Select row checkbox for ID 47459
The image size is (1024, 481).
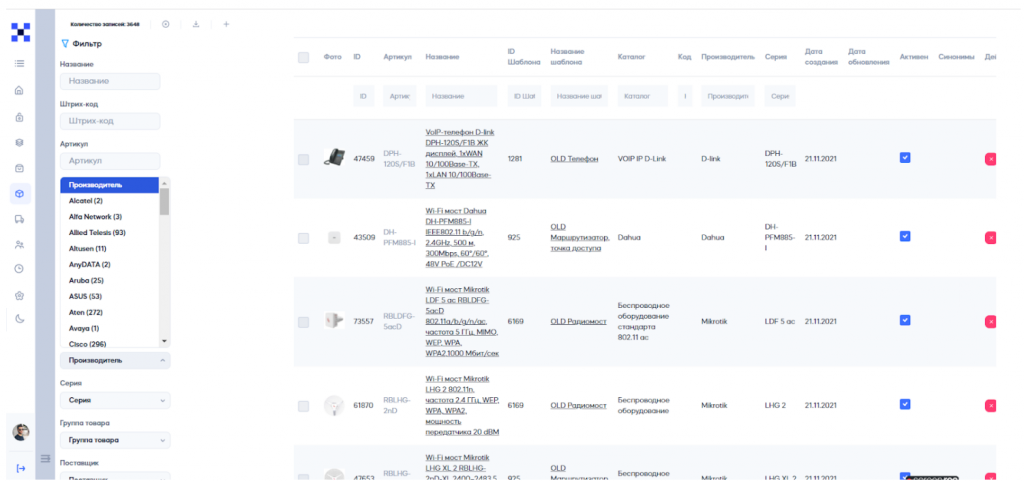pyautogui.click(x=303, y=159)
